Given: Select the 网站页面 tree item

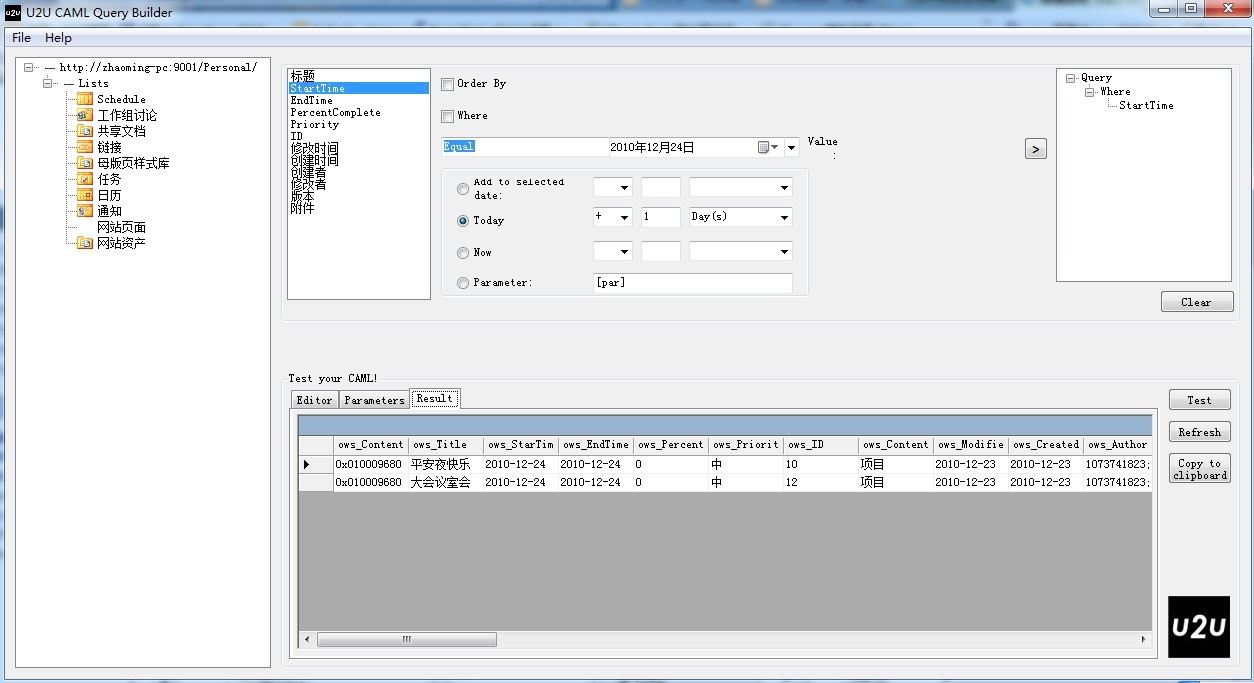Looking at the screenshot, I should [121, 227].
